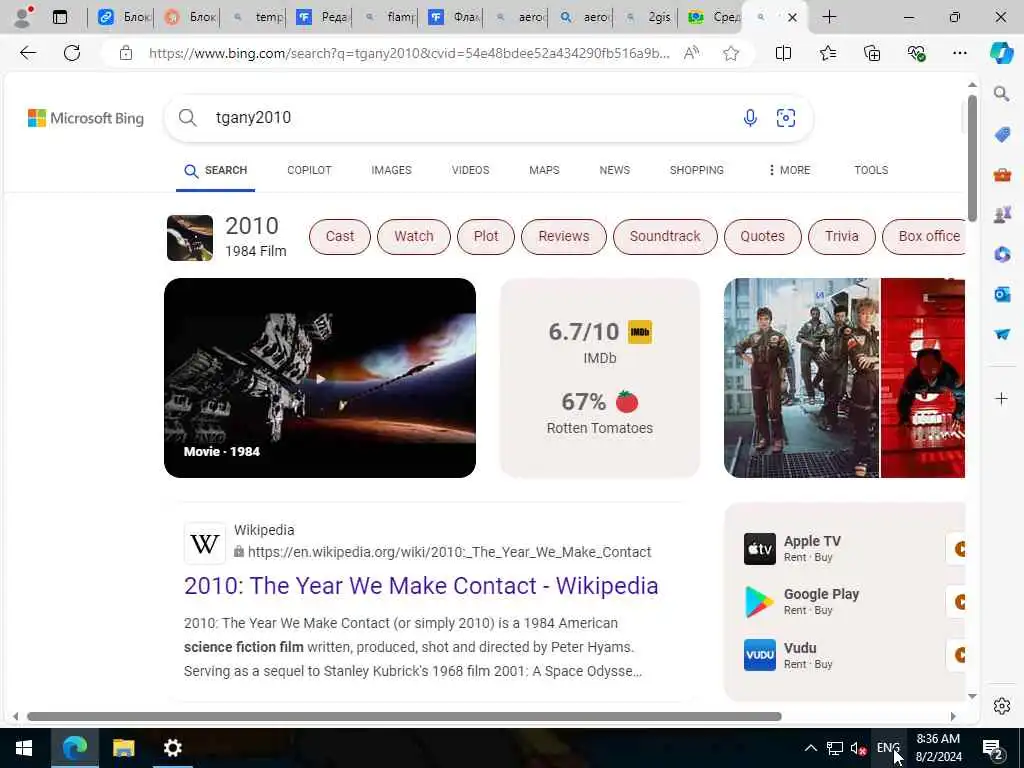Search by voice microphone icon
Viewport: 1024px width, 768px height.
[x=750, y=118]
